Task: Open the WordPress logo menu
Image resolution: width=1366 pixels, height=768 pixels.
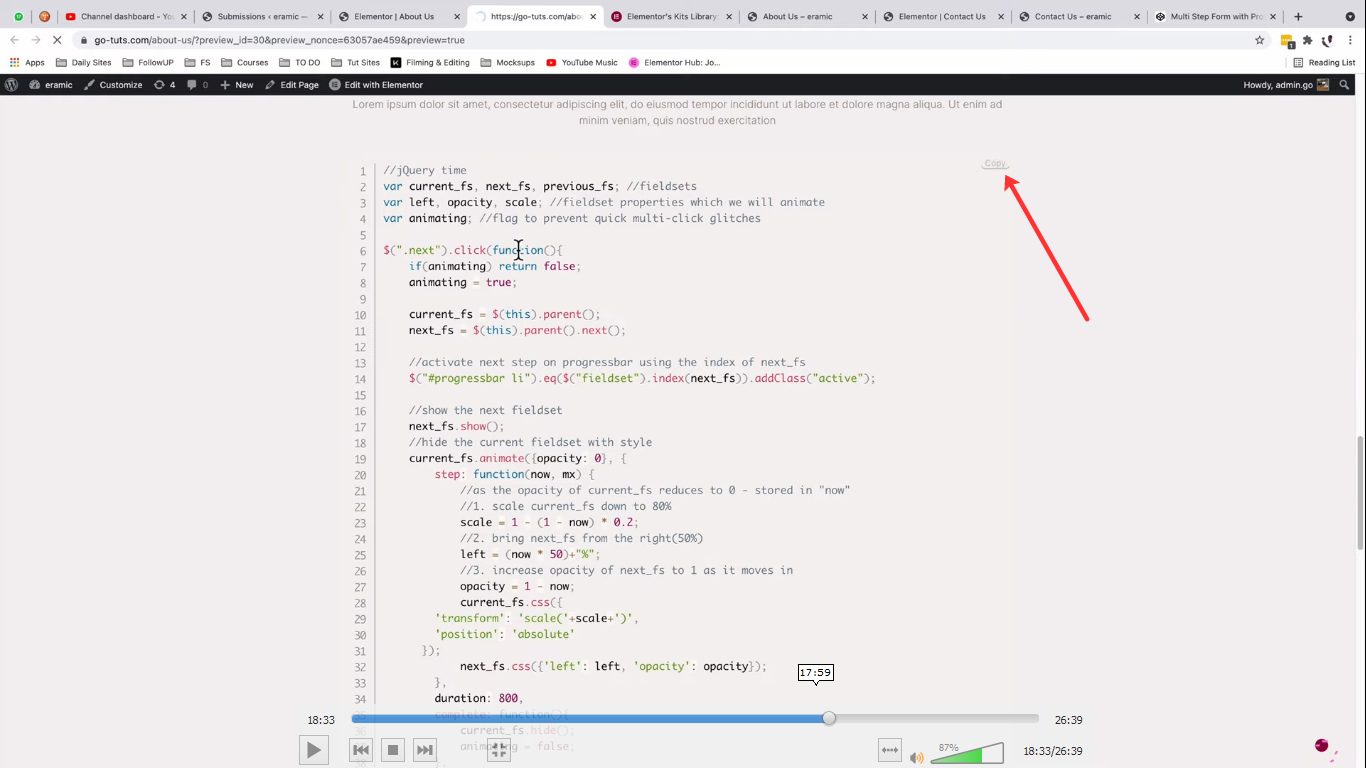Action: (x=11, y=85)
